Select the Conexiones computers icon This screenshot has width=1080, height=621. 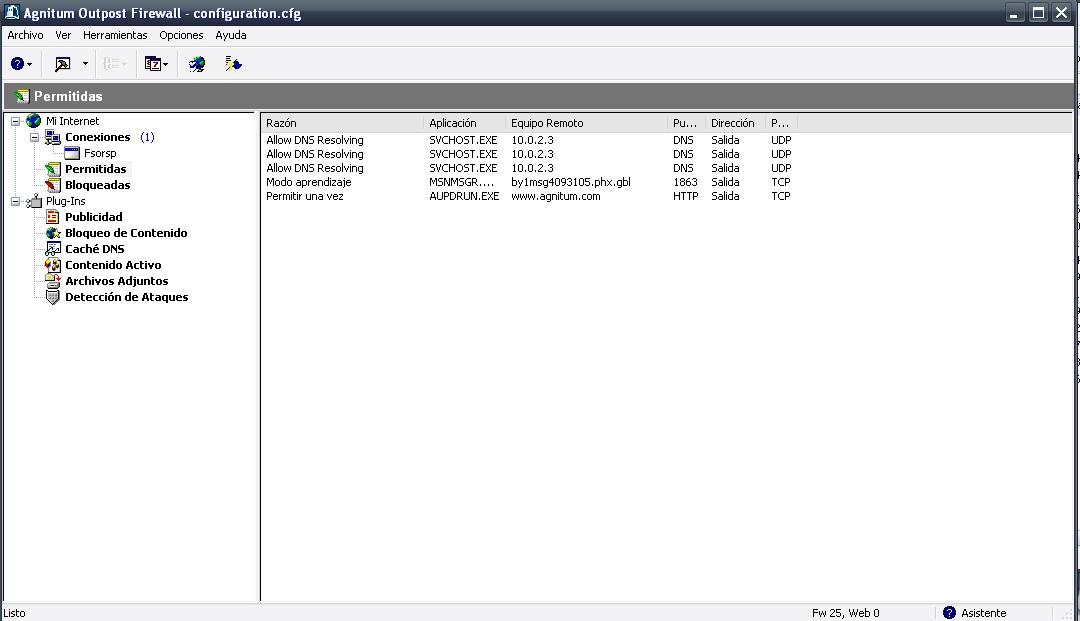click(52, 137)
